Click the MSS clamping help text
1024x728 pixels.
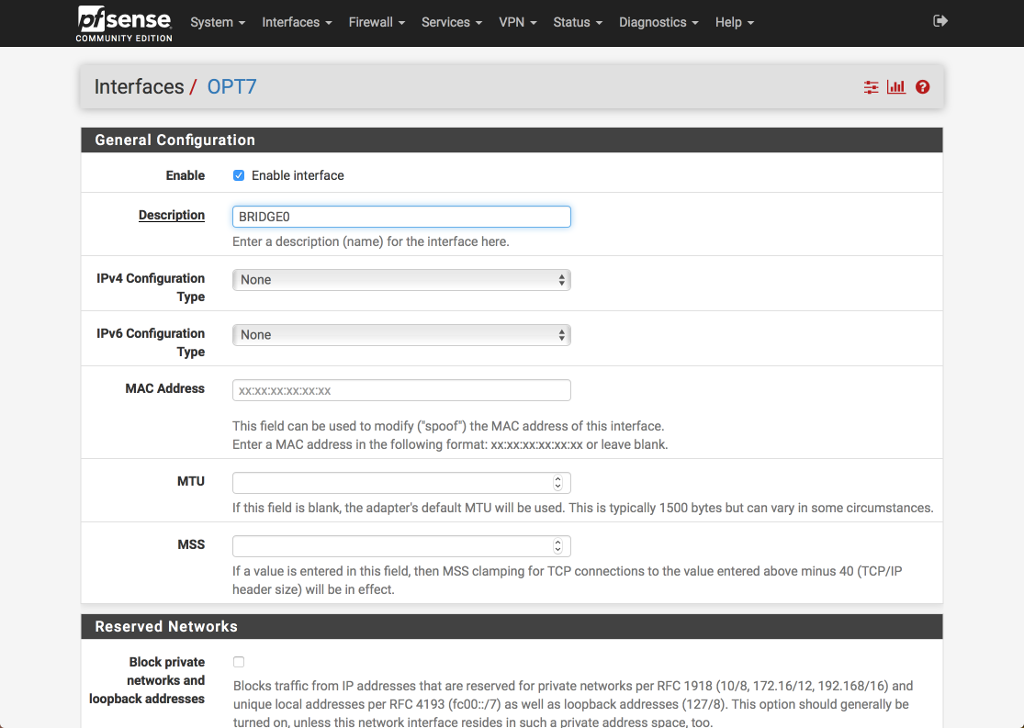567,580
